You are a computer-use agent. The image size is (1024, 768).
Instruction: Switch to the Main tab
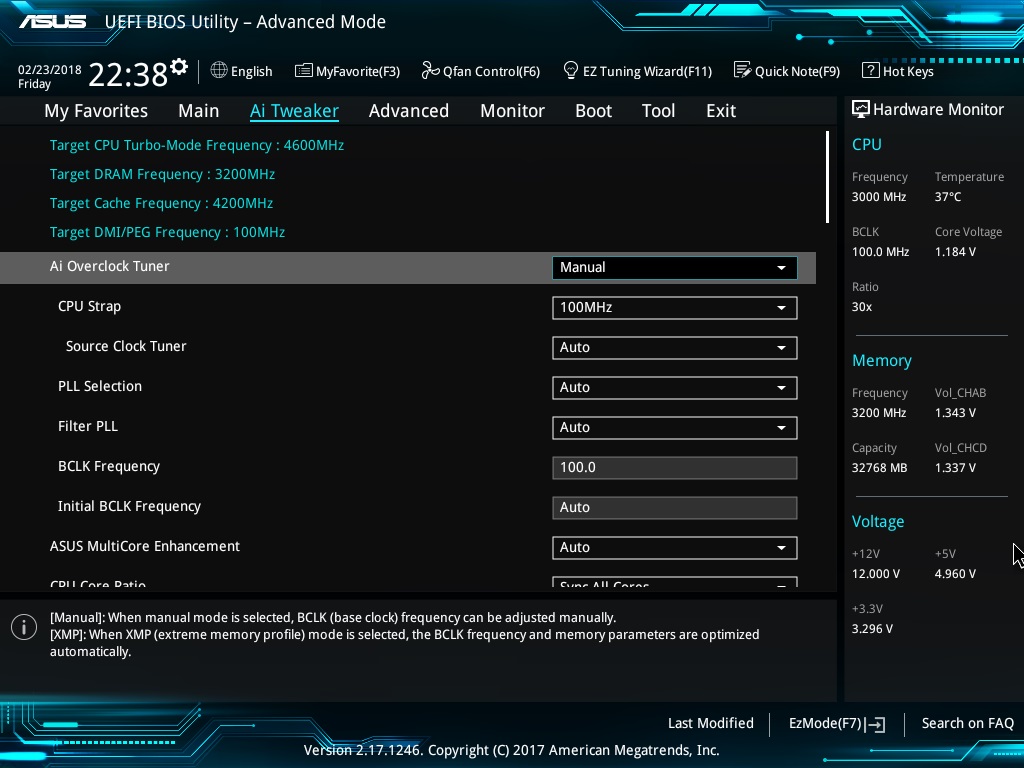click(x=199, y=111)
